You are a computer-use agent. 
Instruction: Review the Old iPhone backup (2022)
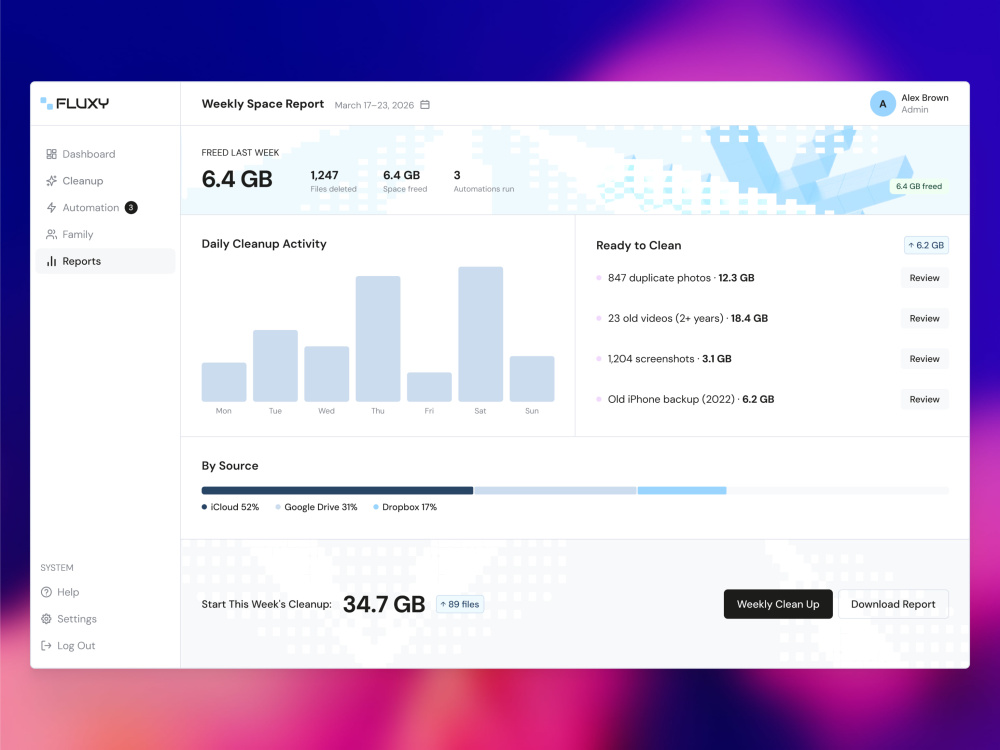924,399
